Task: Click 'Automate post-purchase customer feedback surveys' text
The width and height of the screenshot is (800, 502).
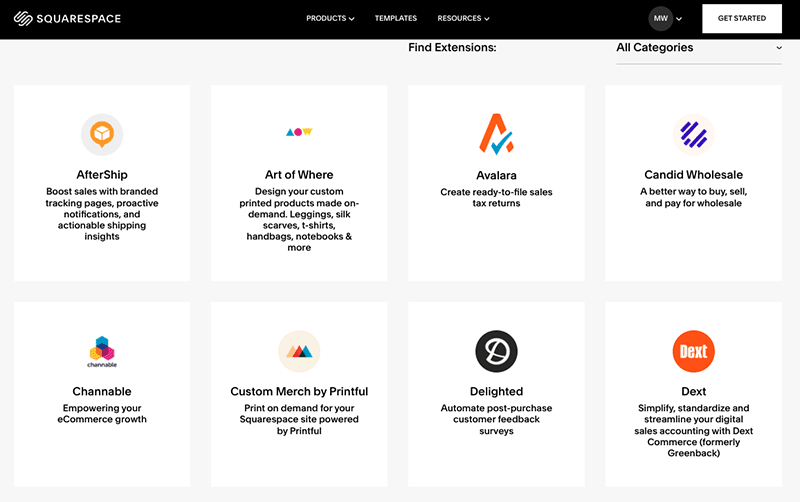Action: pyautogui.click(x=496, y=419)
